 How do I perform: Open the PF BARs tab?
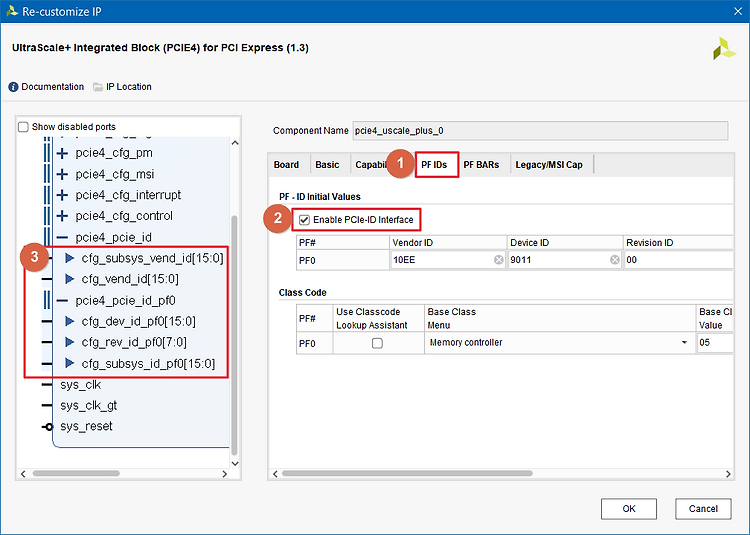click(481, 165)
